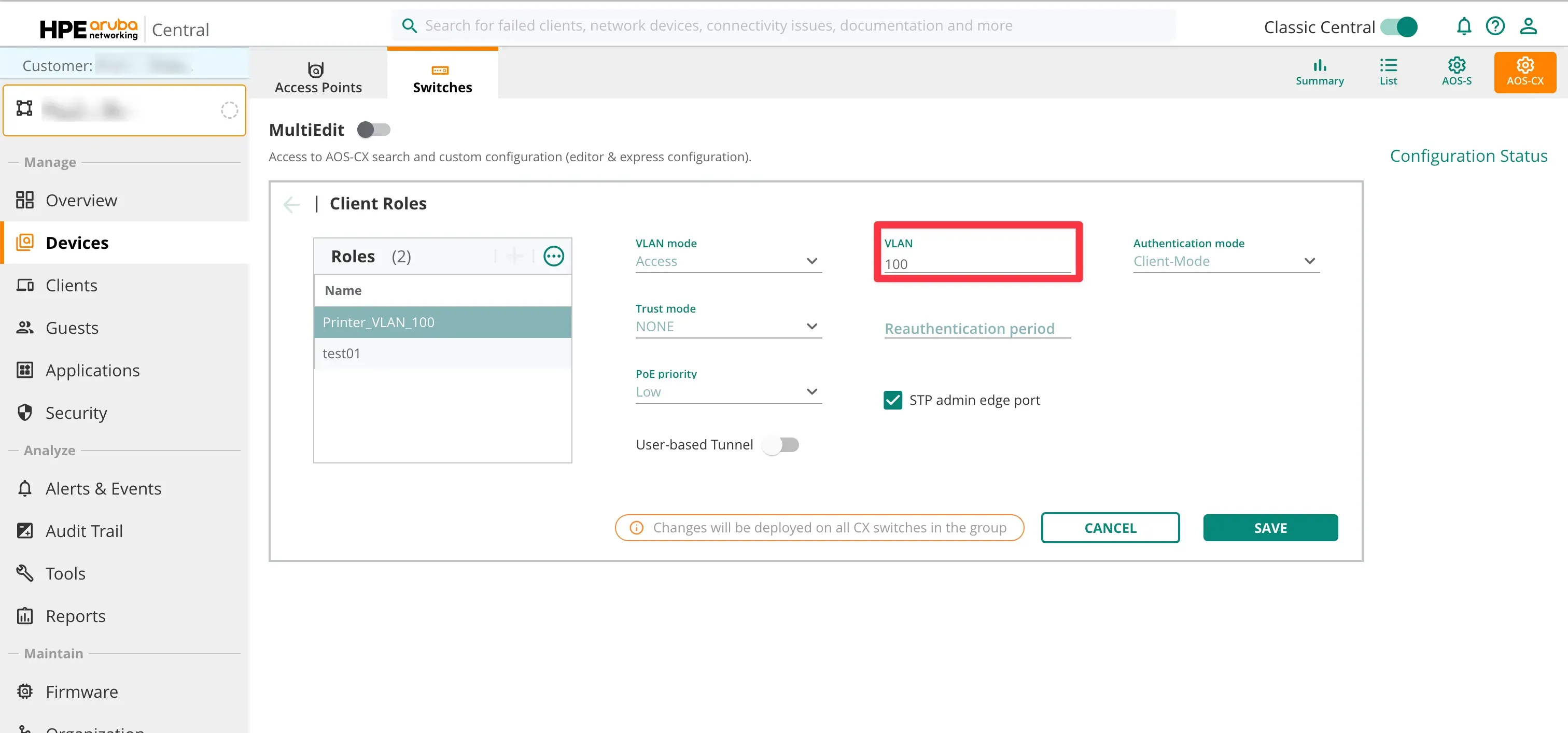Click the SAVE button
The height and width of the screenshot is (733, 1568).
[x=1270, y=527]
